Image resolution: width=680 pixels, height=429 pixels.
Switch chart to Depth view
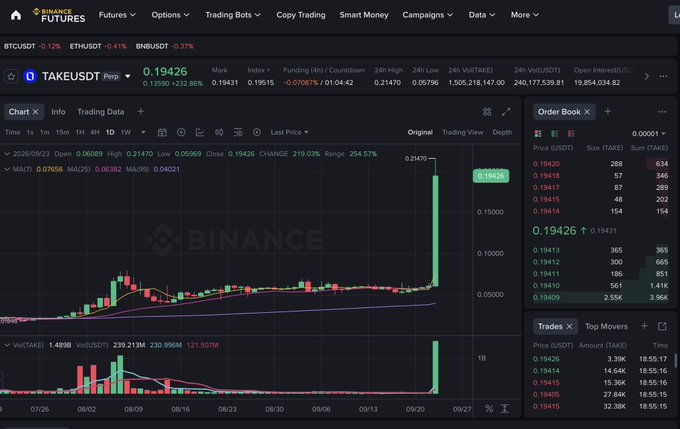[x=502, y=132]
